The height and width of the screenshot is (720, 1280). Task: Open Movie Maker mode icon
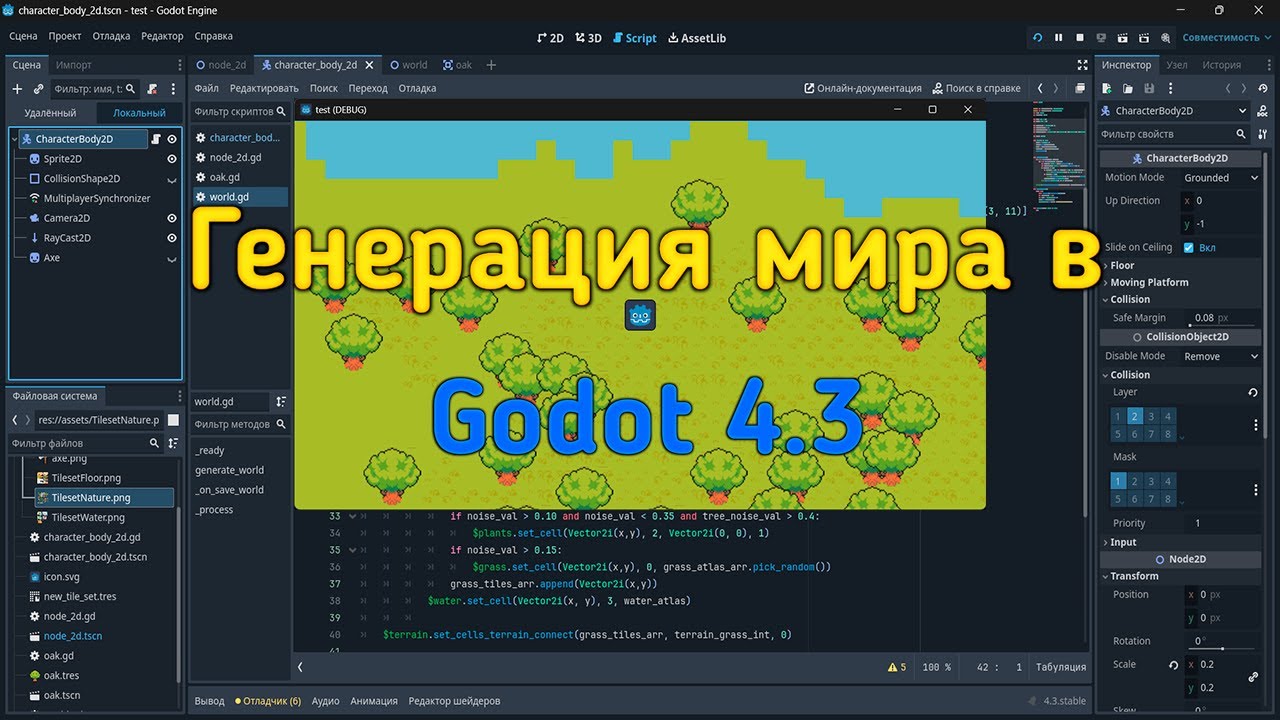(x=1166, y=37)
